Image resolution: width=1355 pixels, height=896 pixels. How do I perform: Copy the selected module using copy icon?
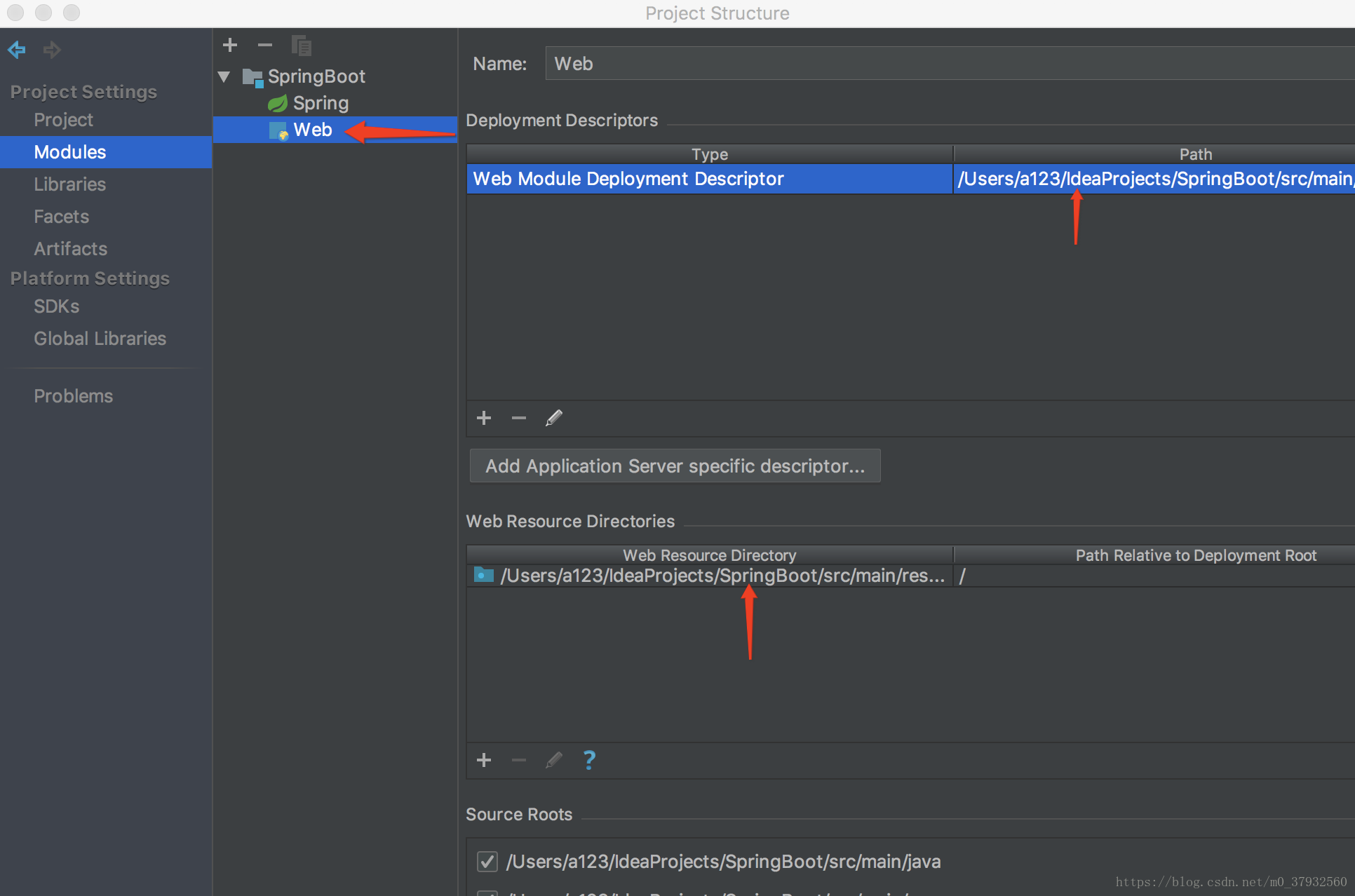point(302,46)
